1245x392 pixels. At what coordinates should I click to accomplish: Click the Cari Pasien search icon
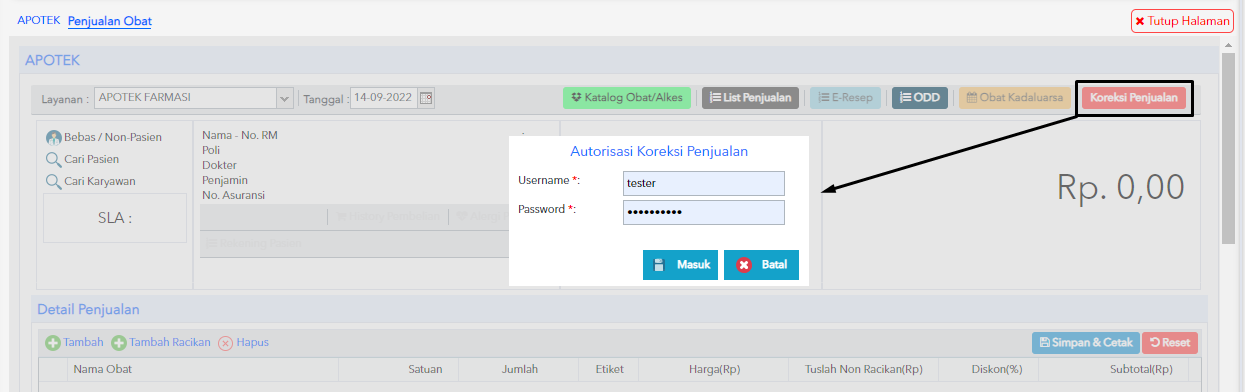[53, 159]
